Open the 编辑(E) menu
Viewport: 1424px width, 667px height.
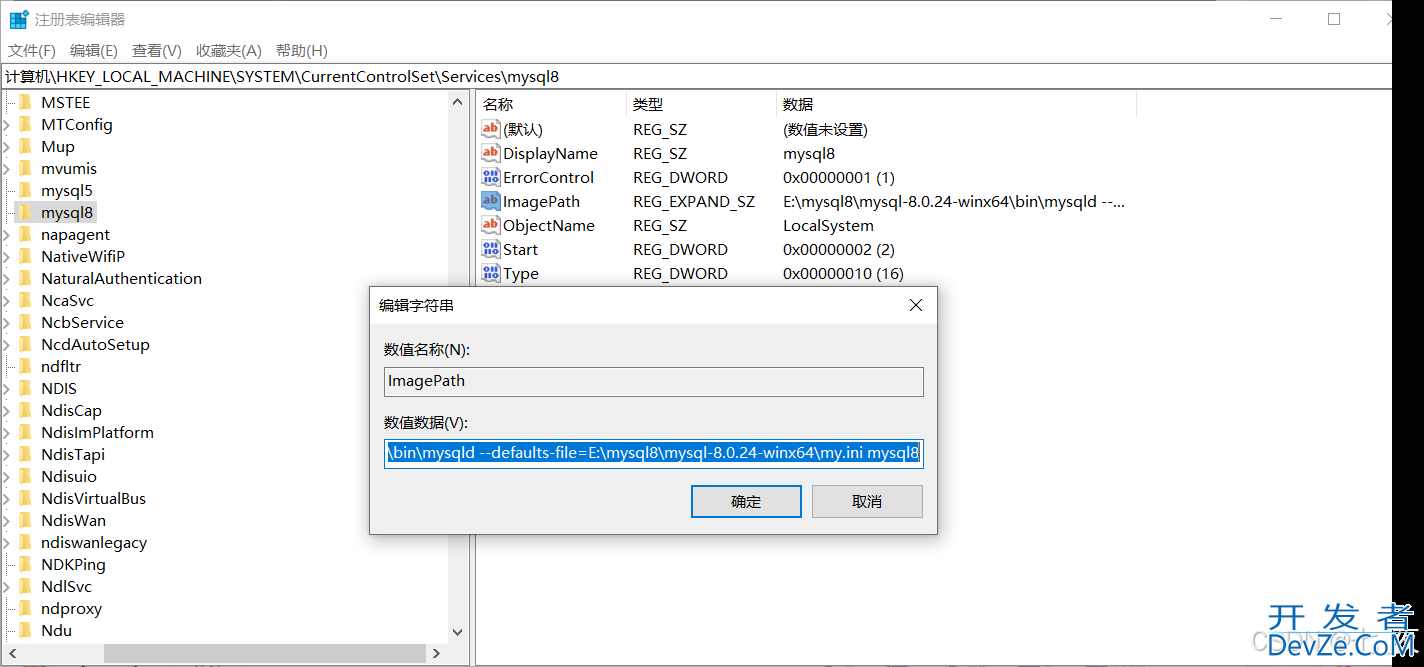[94, 50]
